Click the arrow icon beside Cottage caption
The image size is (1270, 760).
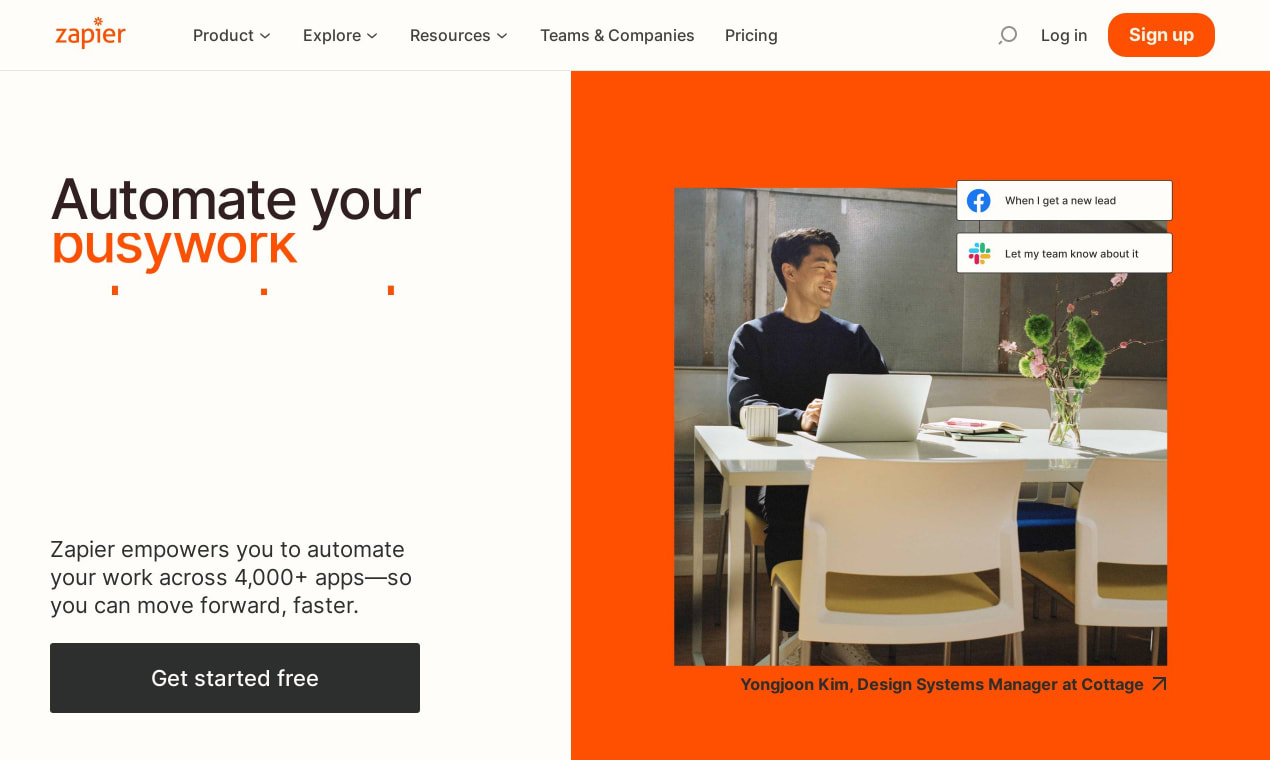pyautogui.click(x=1159, y=684)
